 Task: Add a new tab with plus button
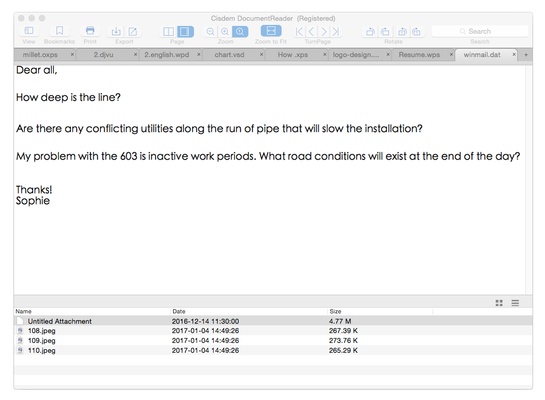pos(526,55)
